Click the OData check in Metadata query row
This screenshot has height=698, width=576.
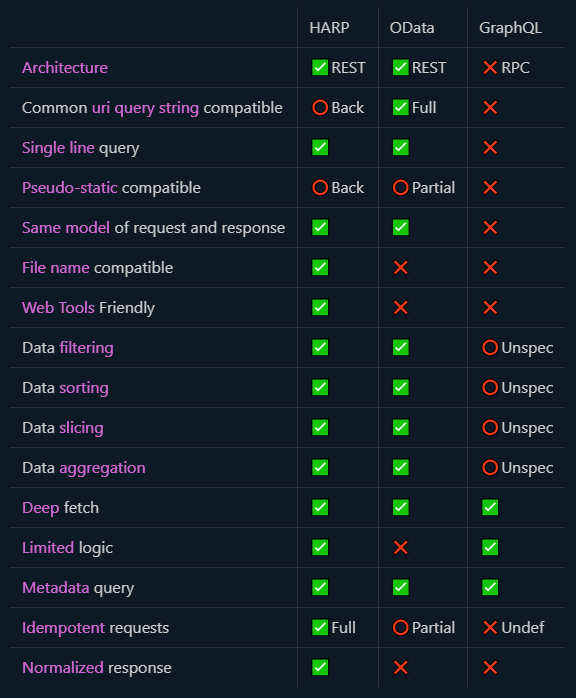(x=401, y=588)
